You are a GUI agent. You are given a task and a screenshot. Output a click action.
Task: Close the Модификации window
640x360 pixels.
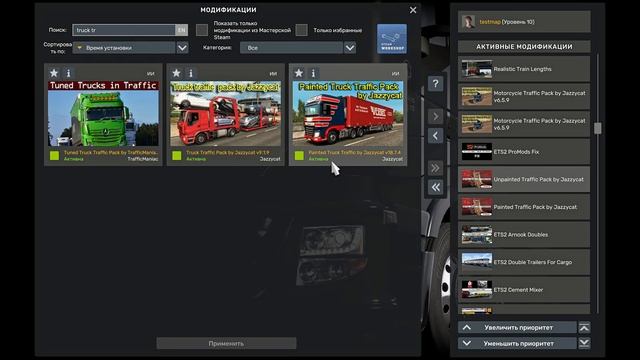tap(413, 10)
